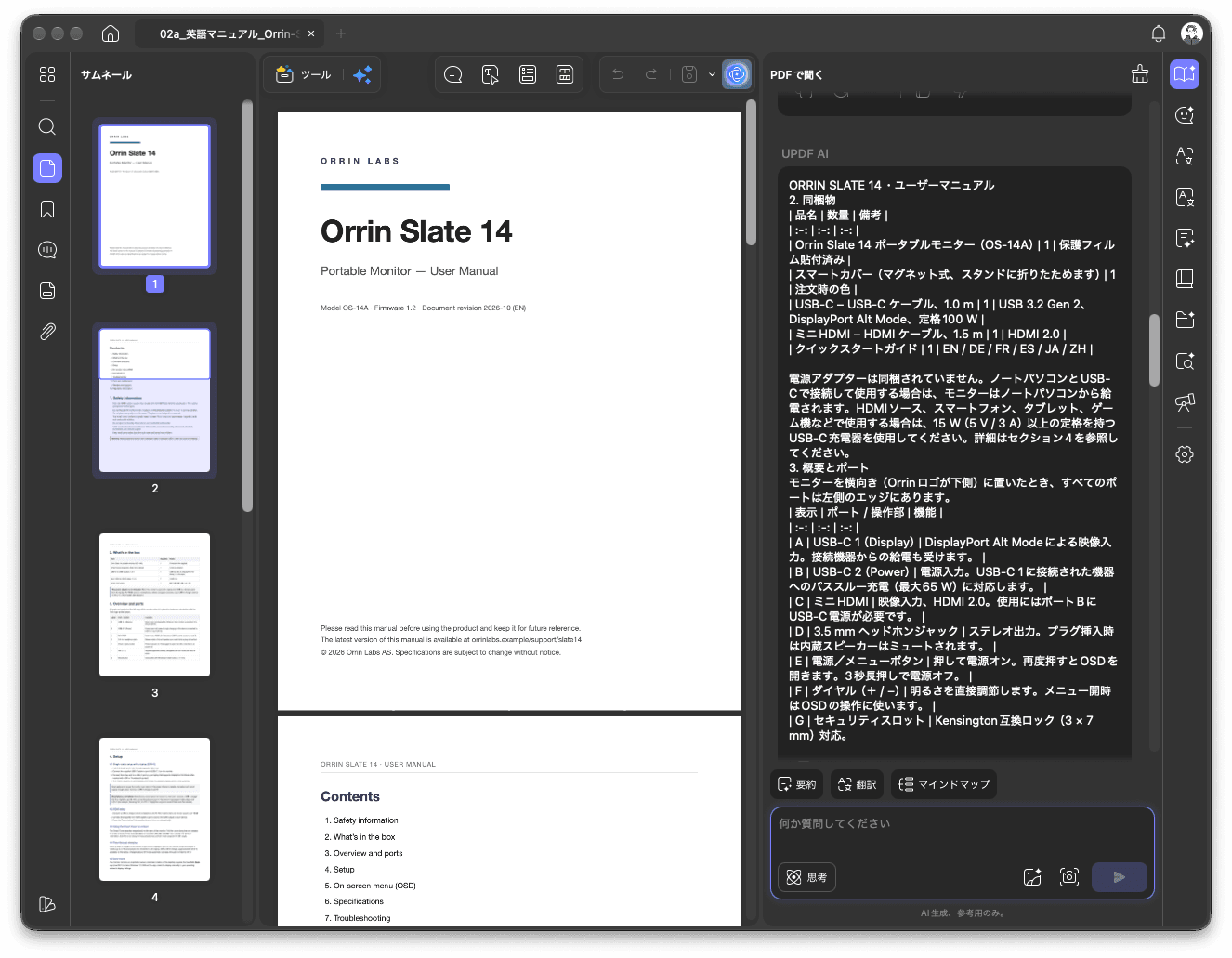
Task: Open user profile avatar
Action: pyautogui.click(x=1192, y=33)
